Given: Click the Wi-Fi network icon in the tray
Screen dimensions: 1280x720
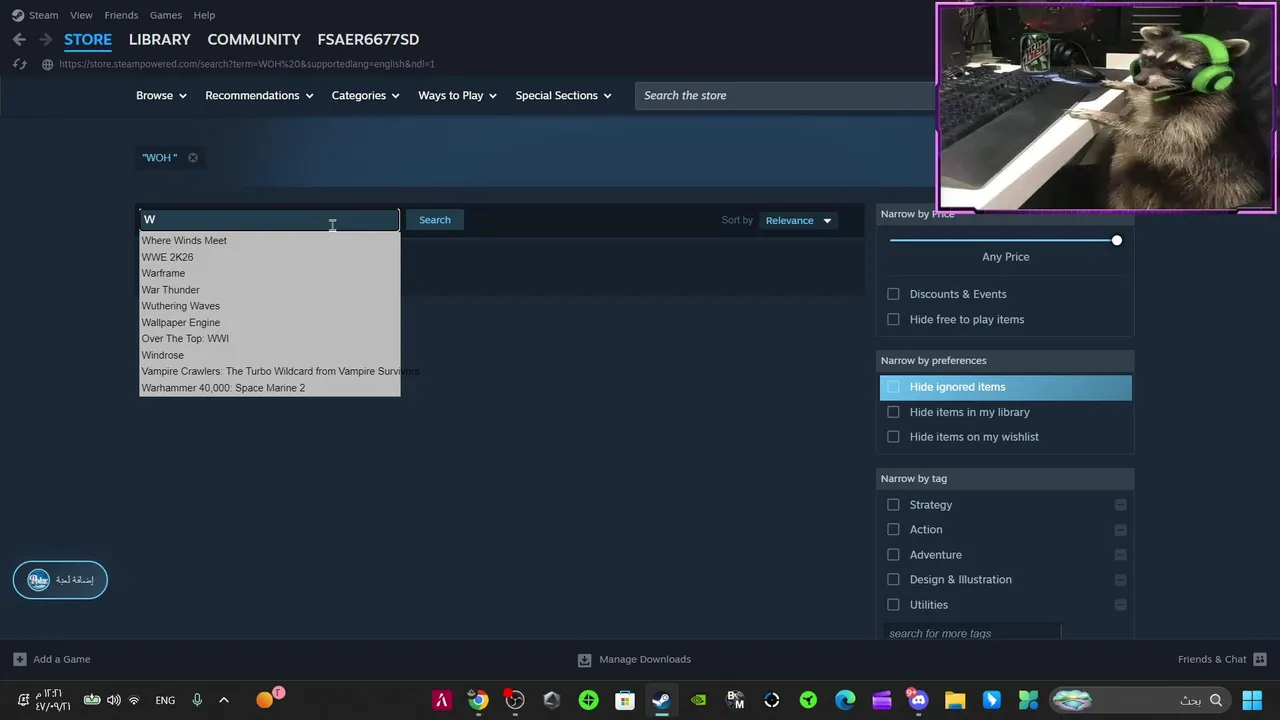Looking at the screenshot, I should point(135,700).
